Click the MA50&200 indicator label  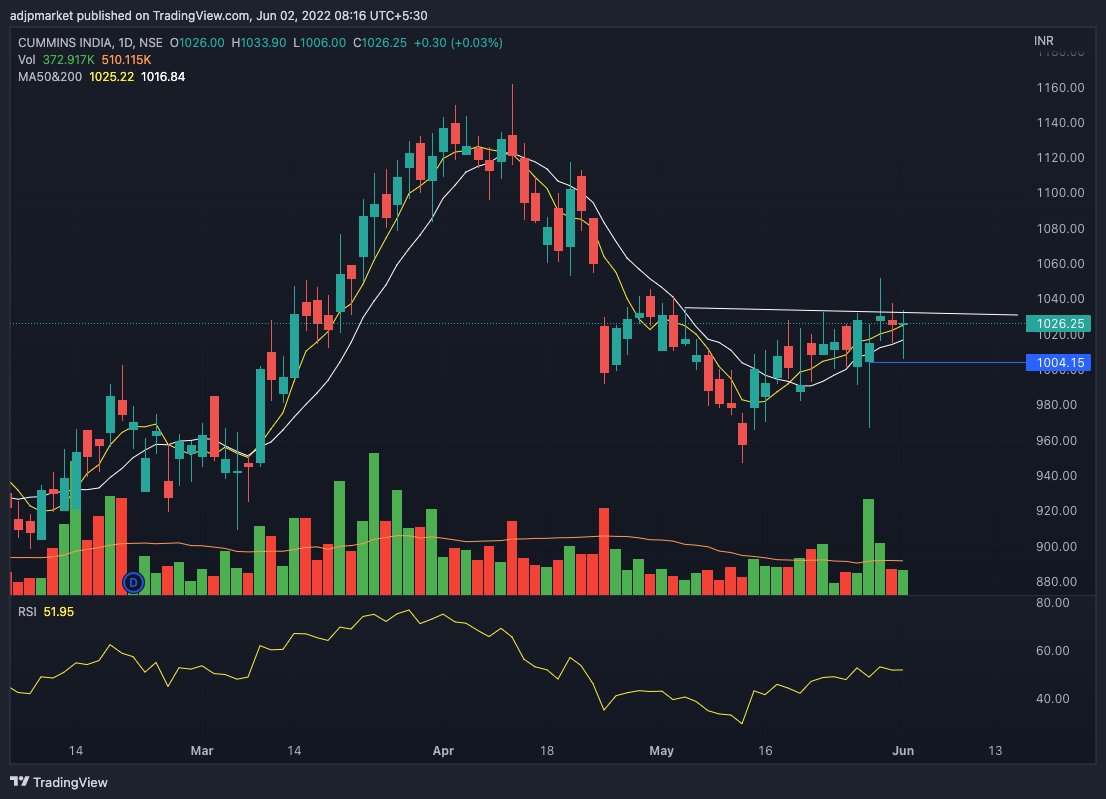[50, 77]
